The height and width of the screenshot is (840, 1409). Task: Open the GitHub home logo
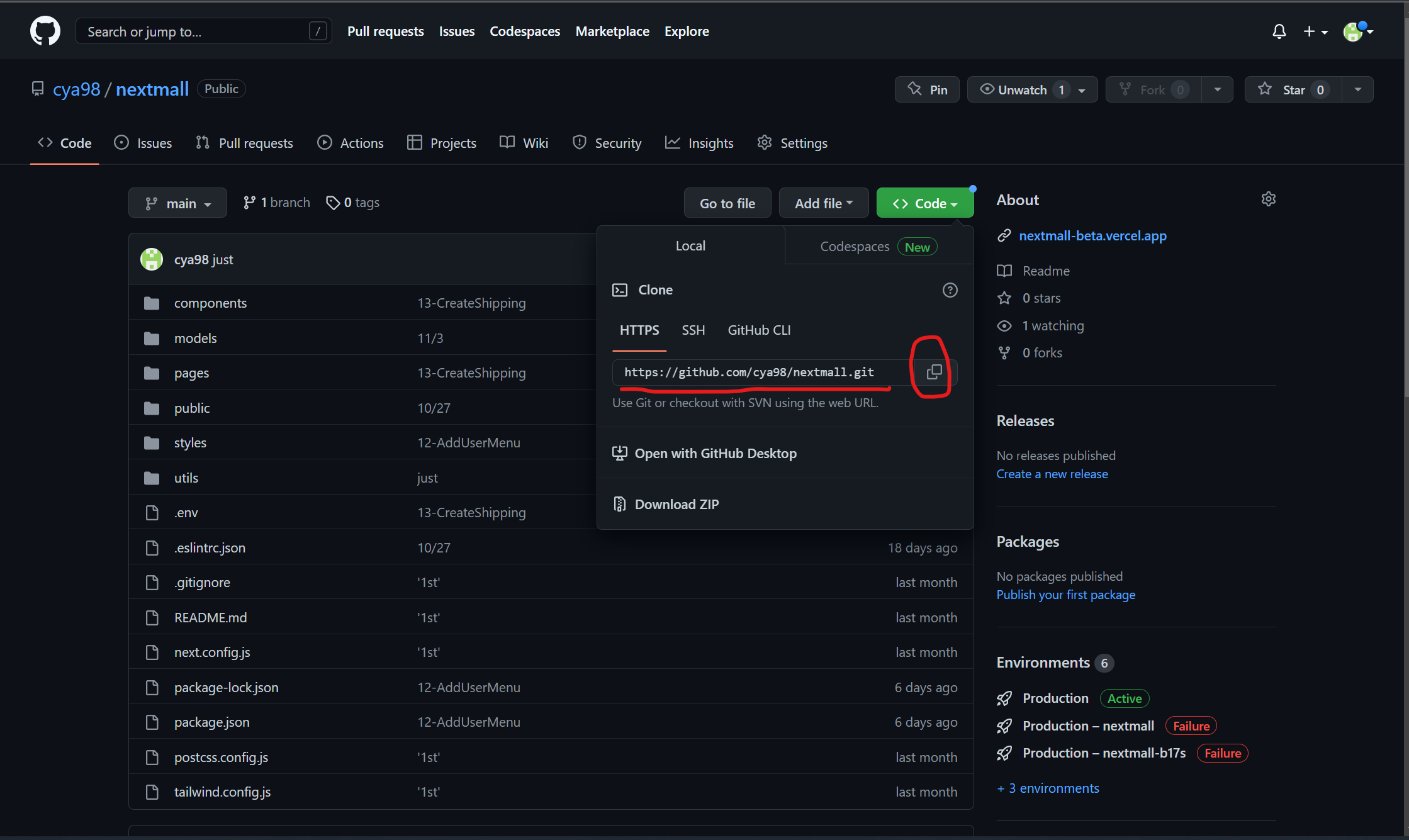point(45,31)
